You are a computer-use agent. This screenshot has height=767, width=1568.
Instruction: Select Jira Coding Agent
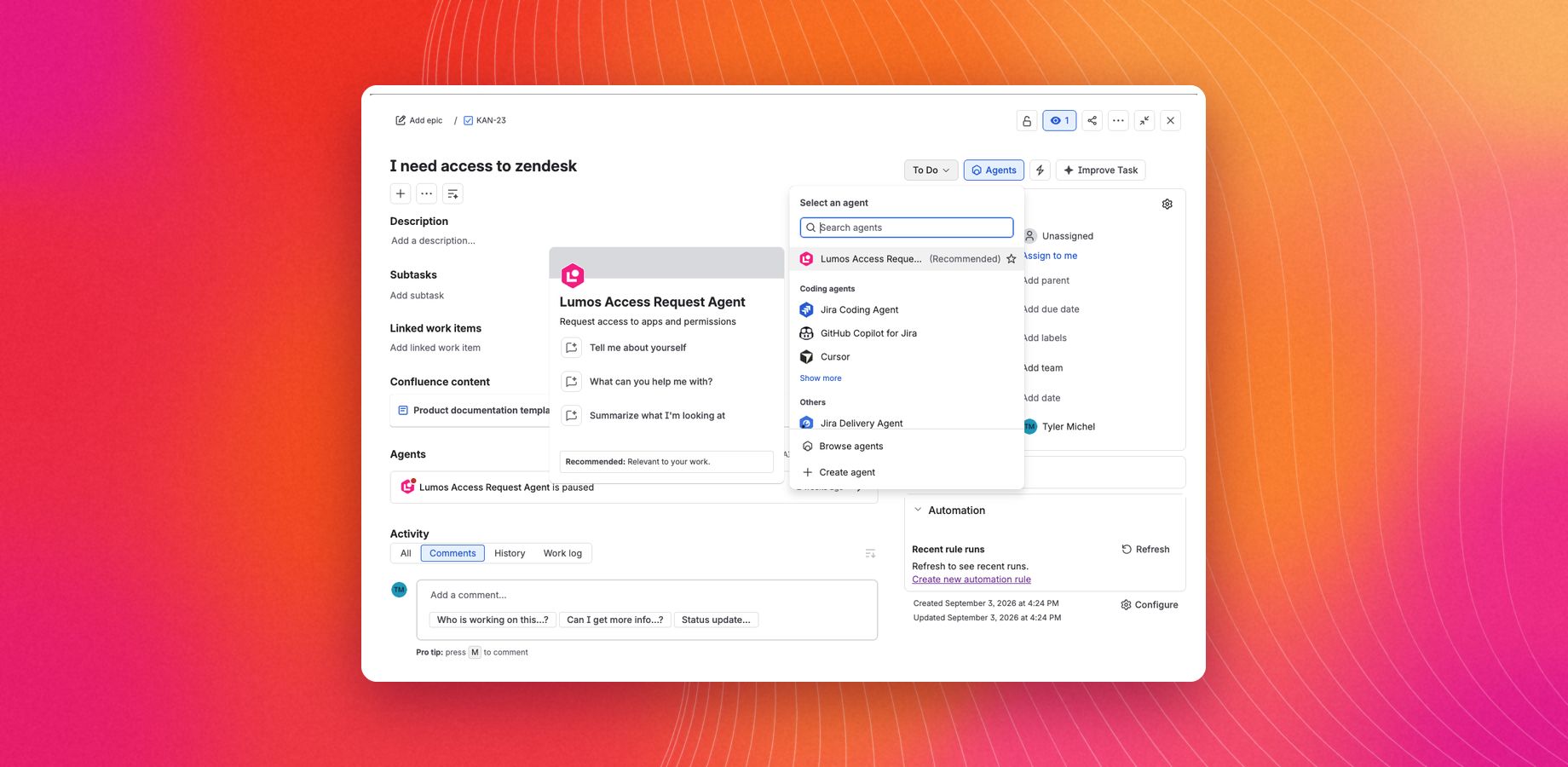907,310
